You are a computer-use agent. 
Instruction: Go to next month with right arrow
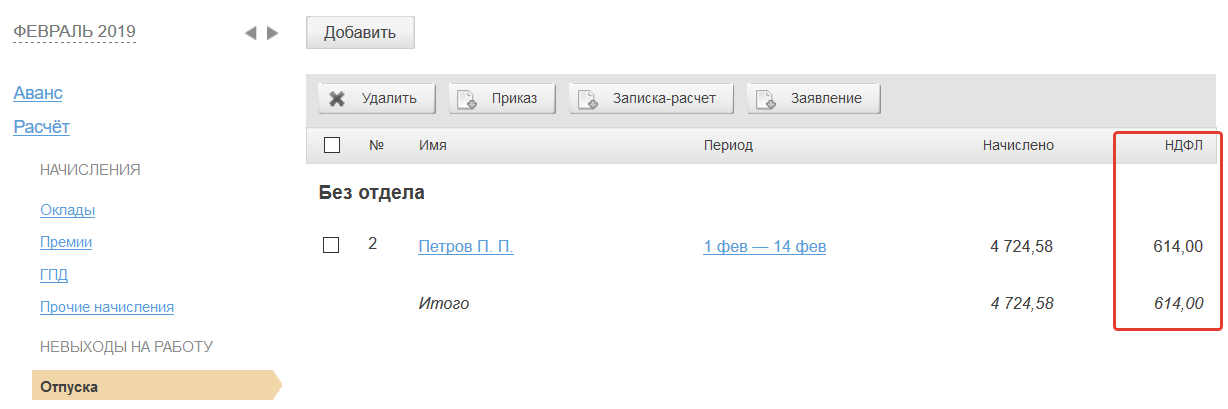pos(272,33)
